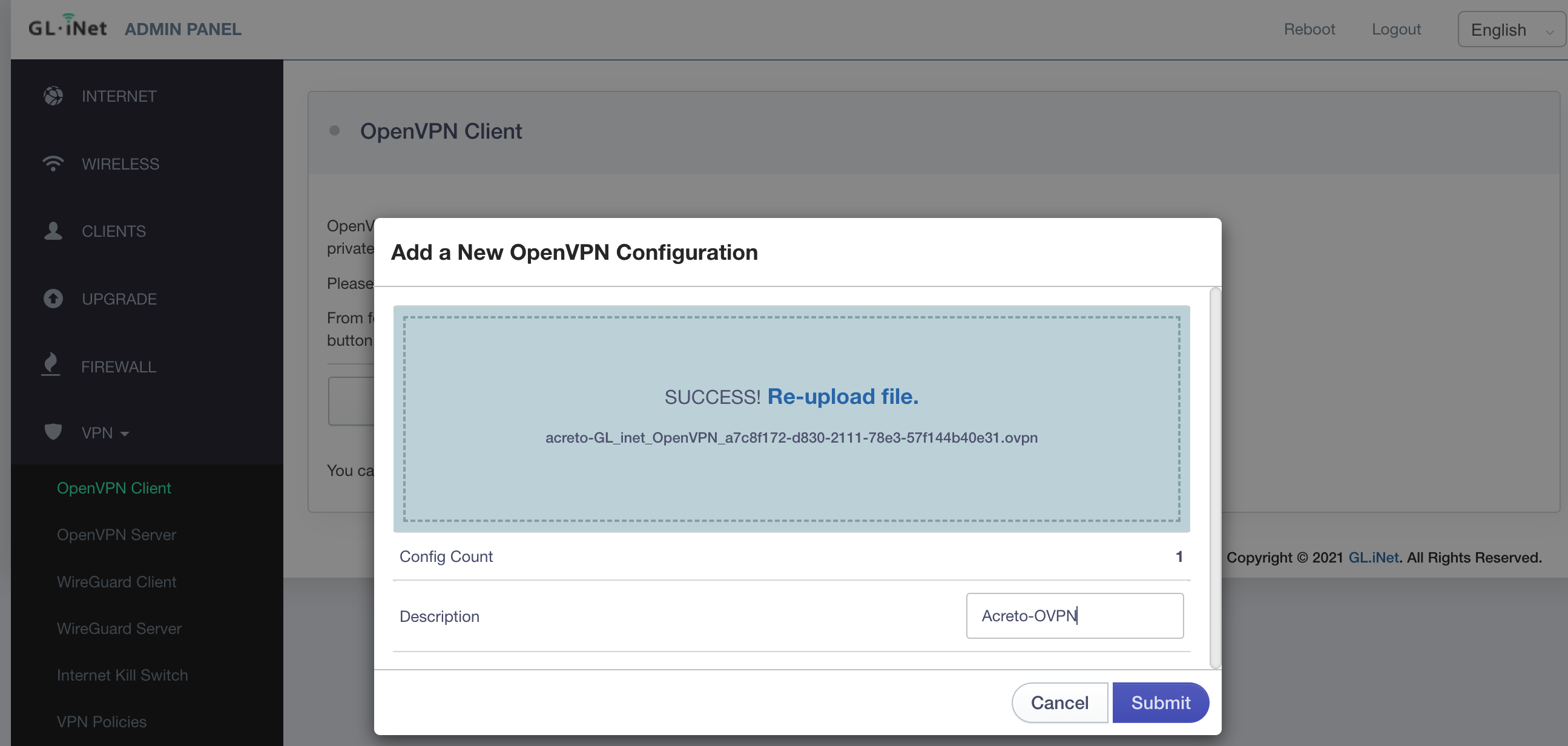1568x746 pixels.
Task: Open the CLIENTS menu section
Action: point(114,231)
